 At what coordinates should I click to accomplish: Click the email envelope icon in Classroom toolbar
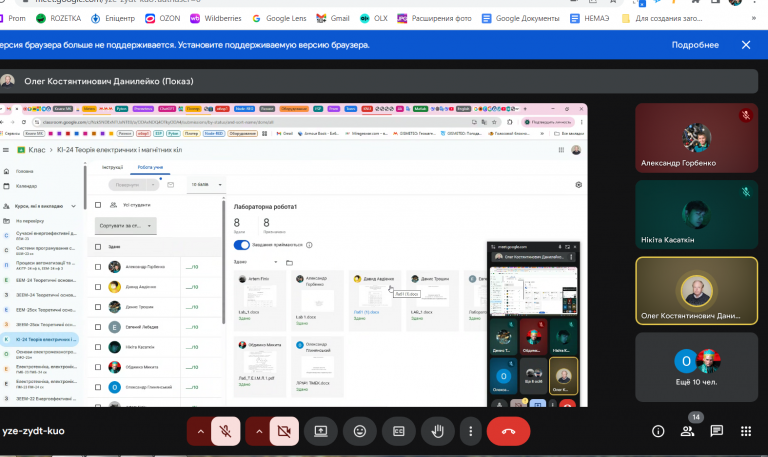[x=170, y=185]
